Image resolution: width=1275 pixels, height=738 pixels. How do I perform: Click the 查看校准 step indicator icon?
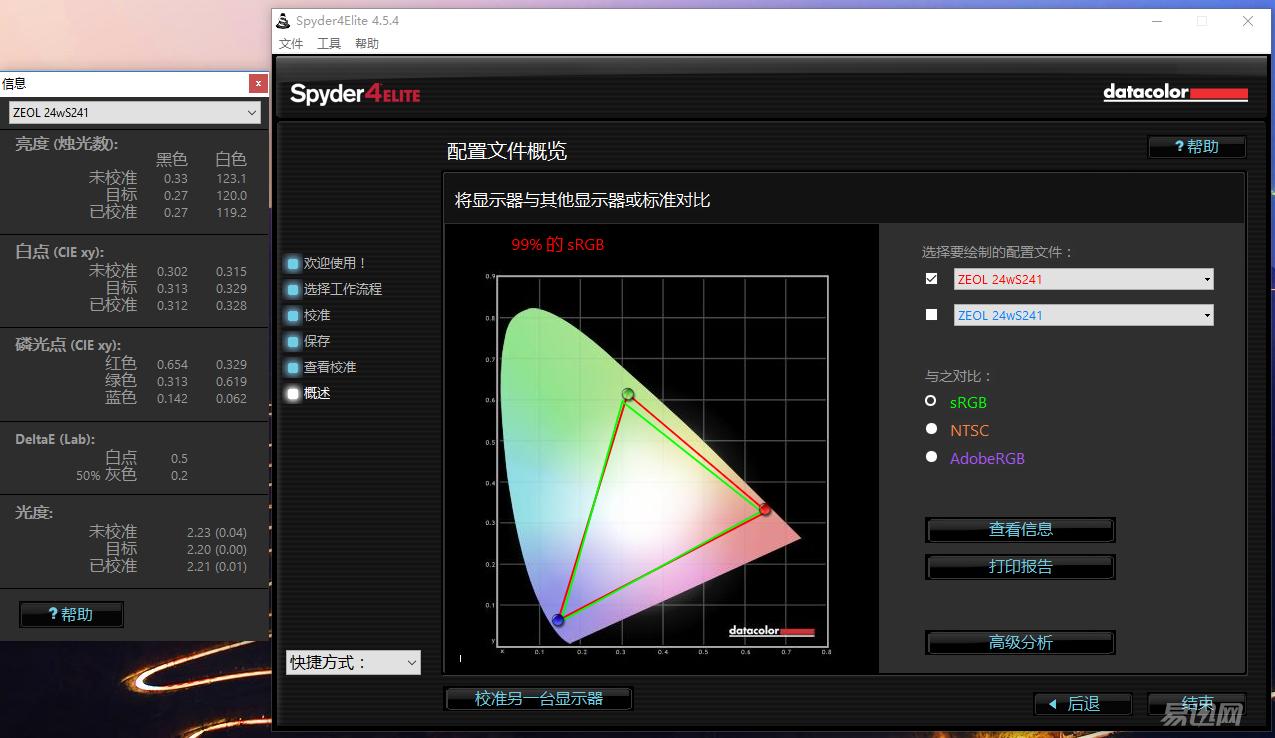pyautogui.click(x=293, y=367)
